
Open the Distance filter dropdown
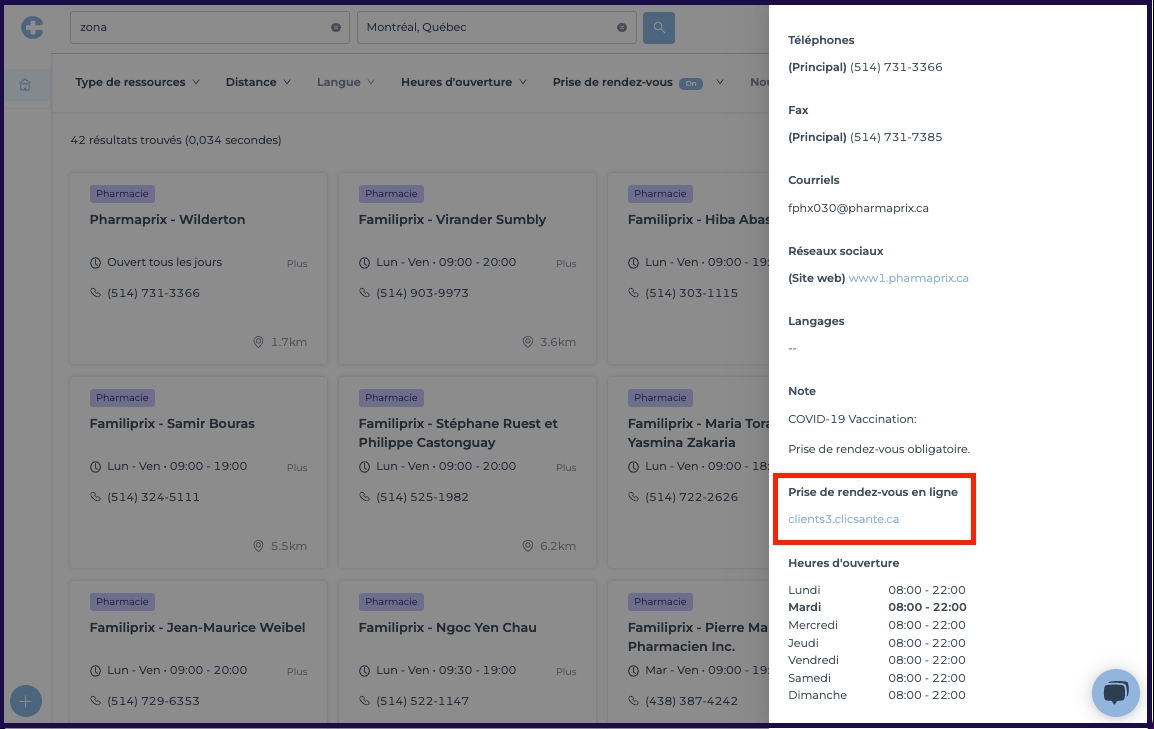pyautogui.click(x=258, y=82)
